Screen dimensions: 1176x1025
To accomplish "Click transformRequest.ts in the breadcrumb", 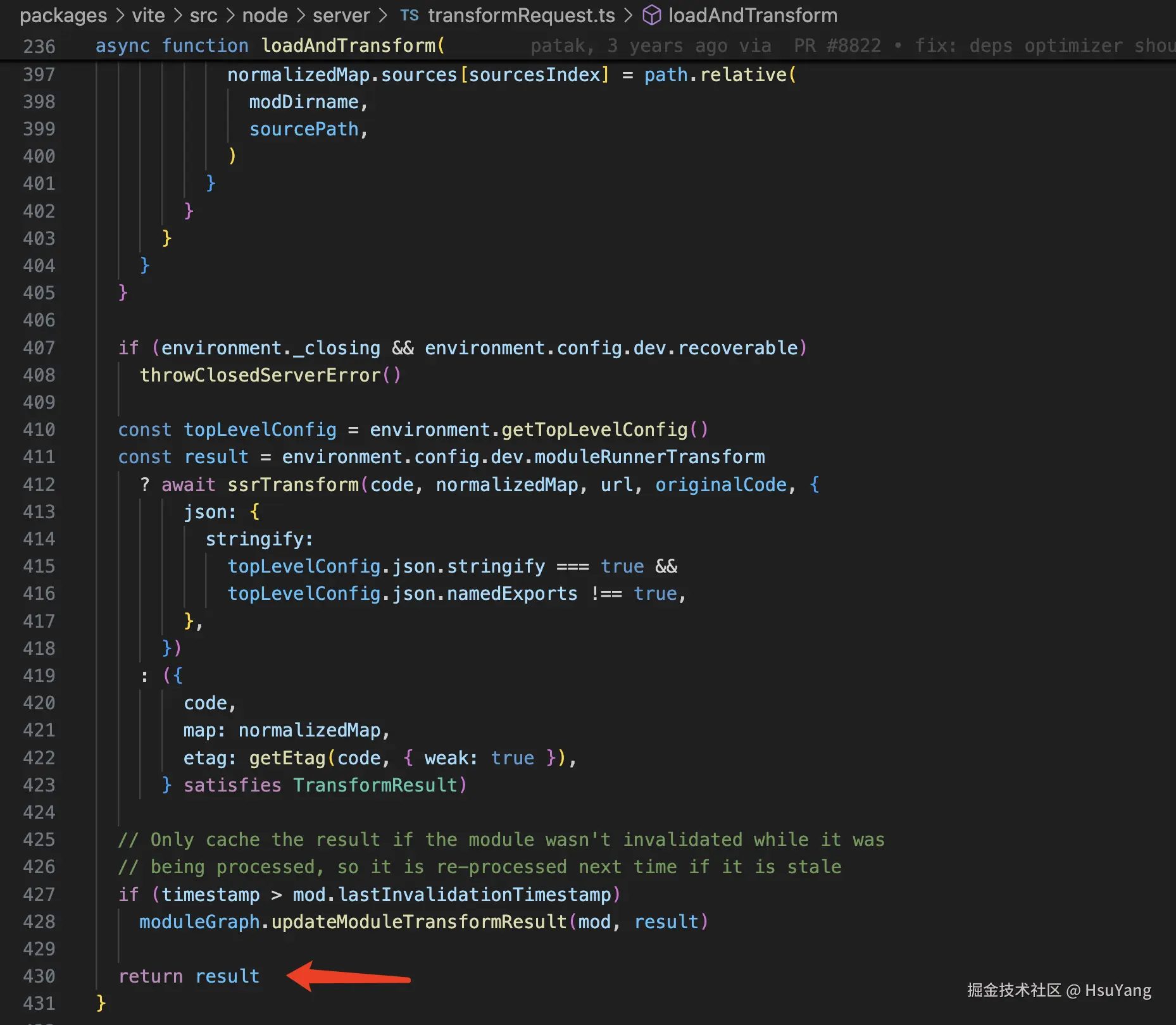I will (x=522, y=16).
